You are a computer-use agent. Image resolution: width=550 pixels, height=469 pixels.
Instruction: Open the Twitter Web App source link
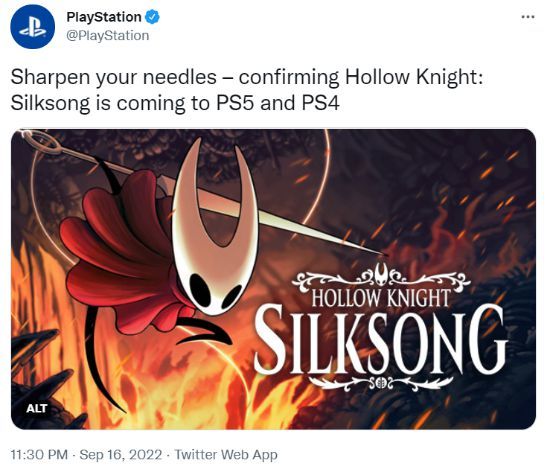click(x=226, y=455)
